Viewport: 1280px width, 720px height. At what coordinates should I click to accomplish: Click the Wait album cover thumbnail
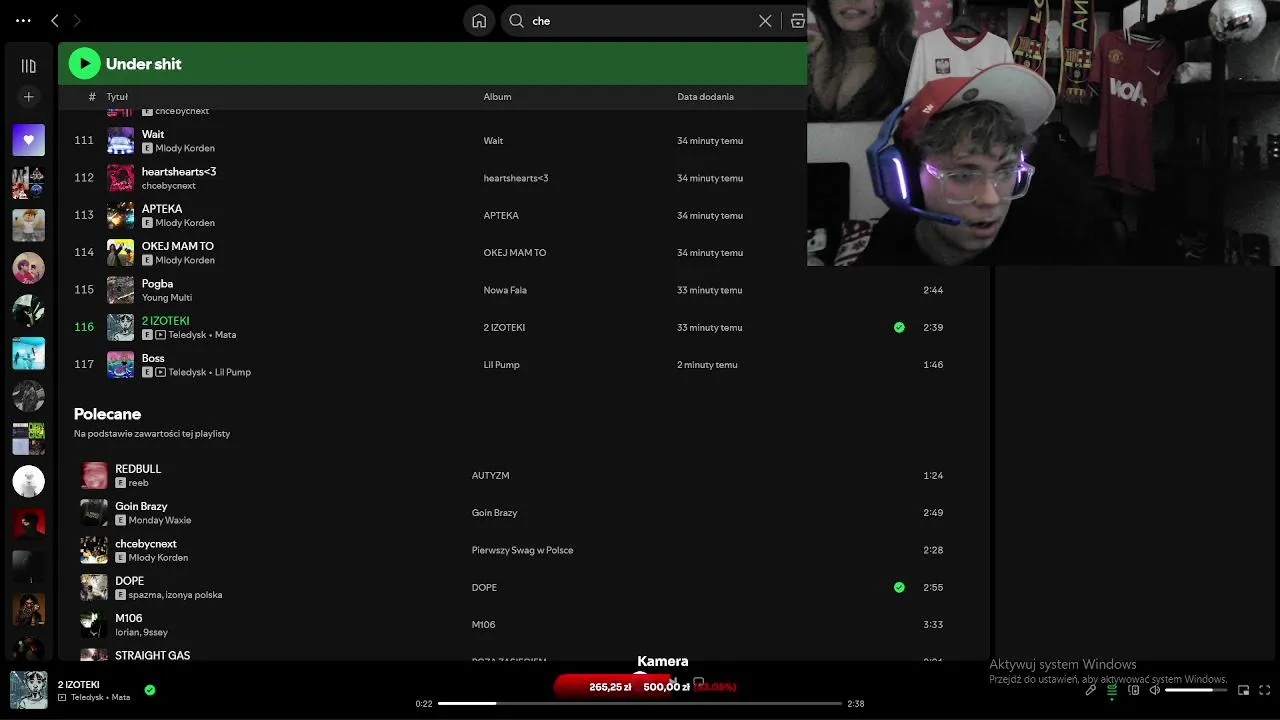point(120,140)
